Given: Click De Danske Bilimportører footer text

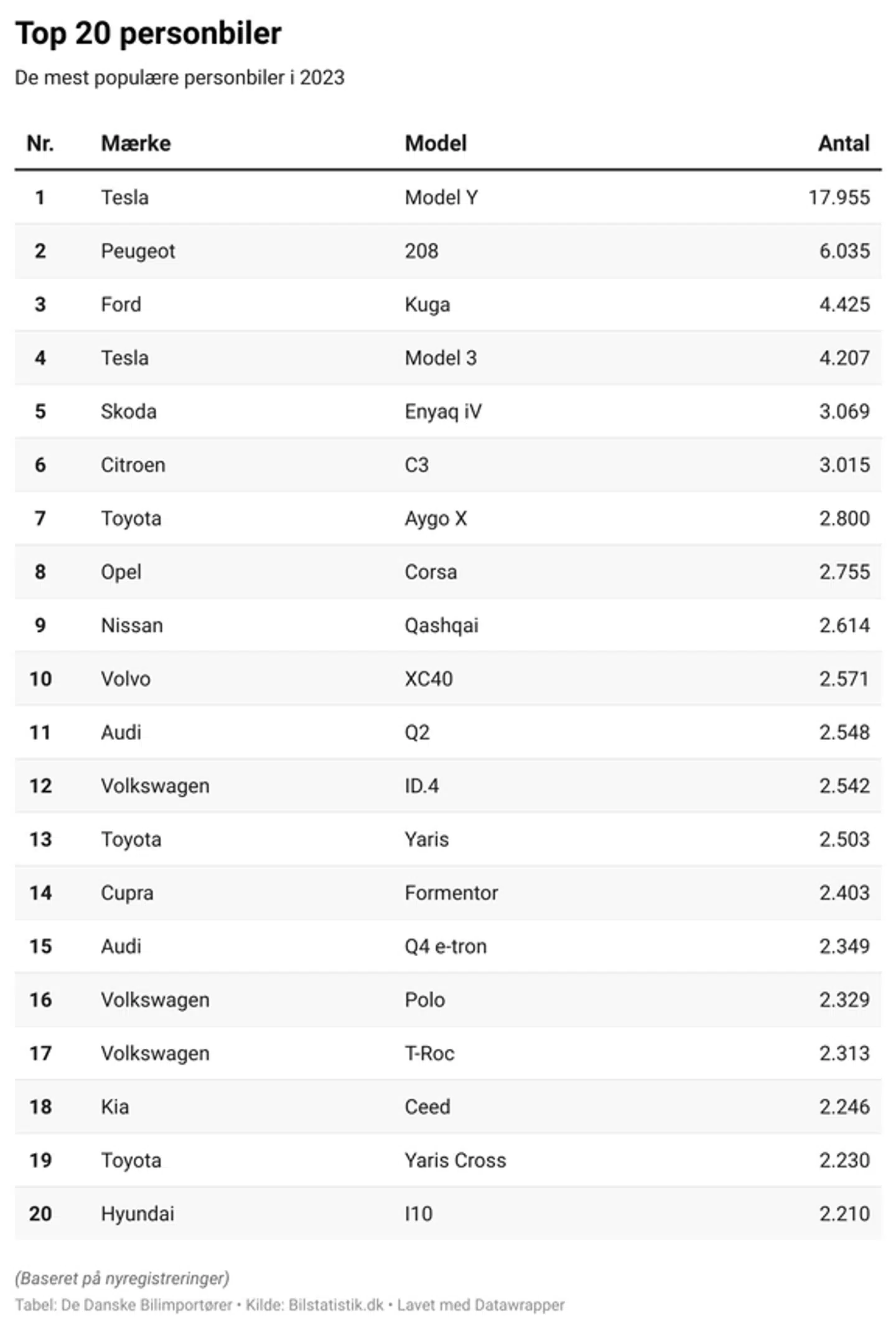Looking at the screenshot, I should coord(147,1305).
